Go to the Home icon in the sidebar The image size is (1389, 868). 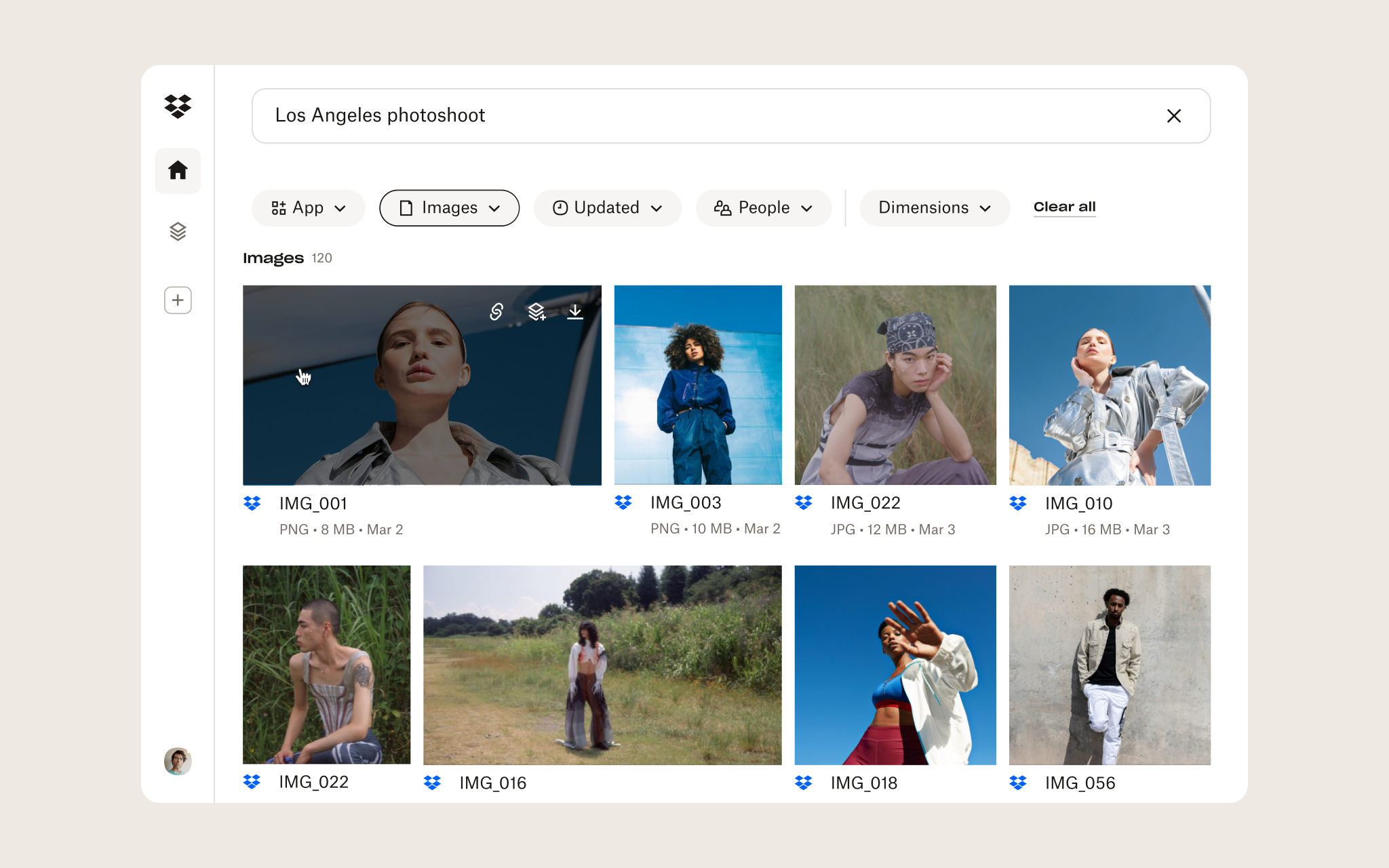[x=178, y=170]
